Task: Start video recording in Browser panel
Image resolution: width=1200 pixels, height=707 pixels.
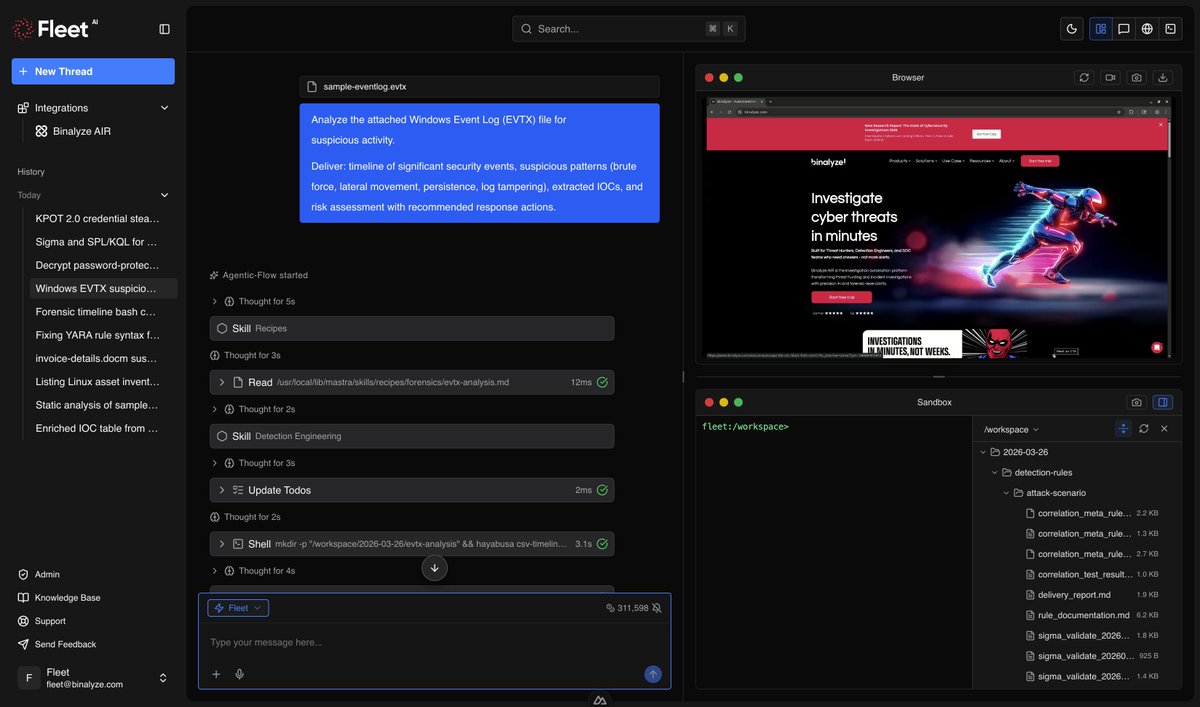Action: 1110,77
